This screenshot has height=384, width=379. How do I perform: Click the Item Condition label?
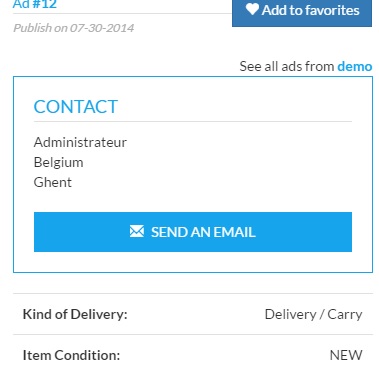(x=71, y=355)
